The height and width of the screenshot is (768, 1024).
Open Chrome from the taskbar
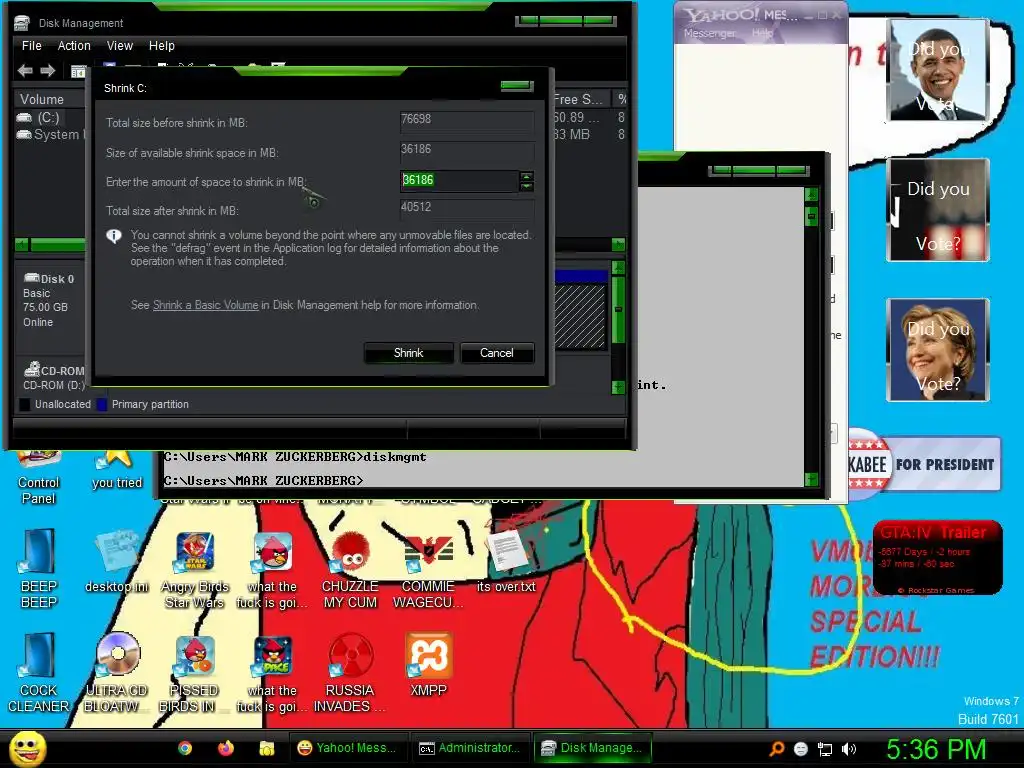185,748
